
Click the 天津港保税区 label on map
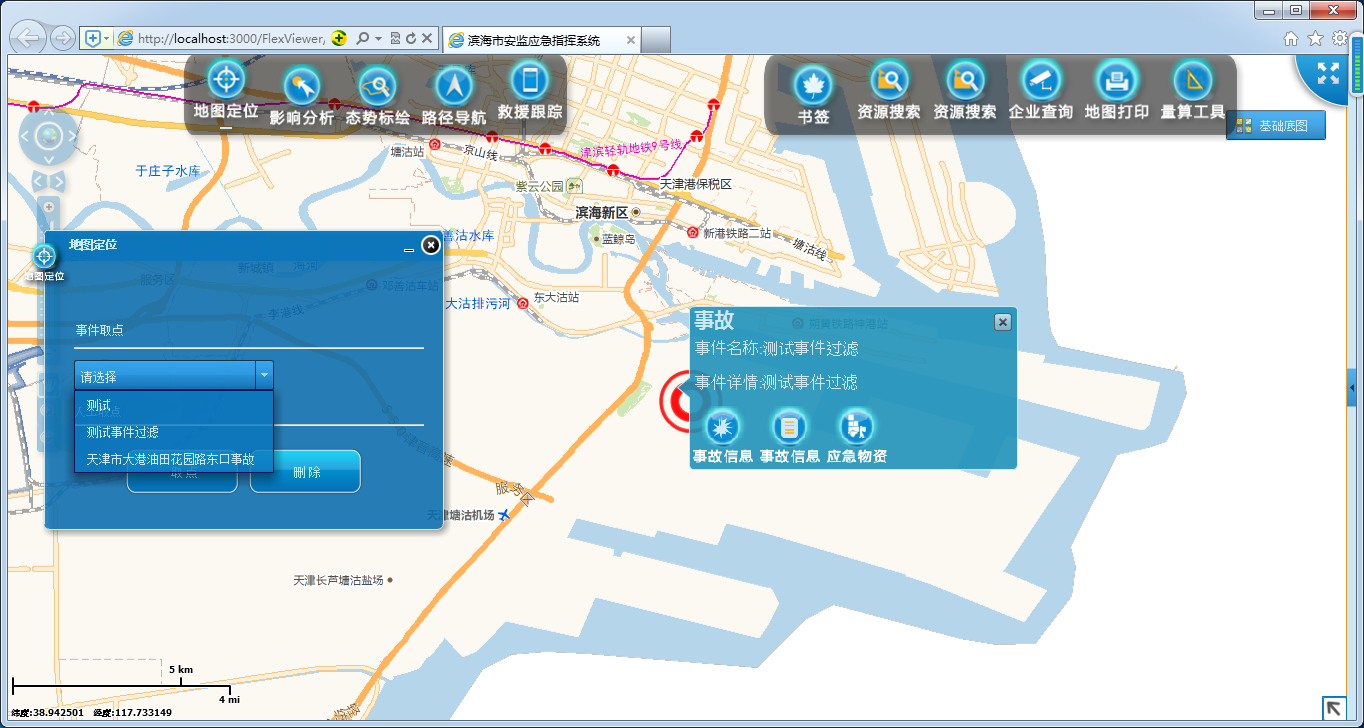pos(696,185)
